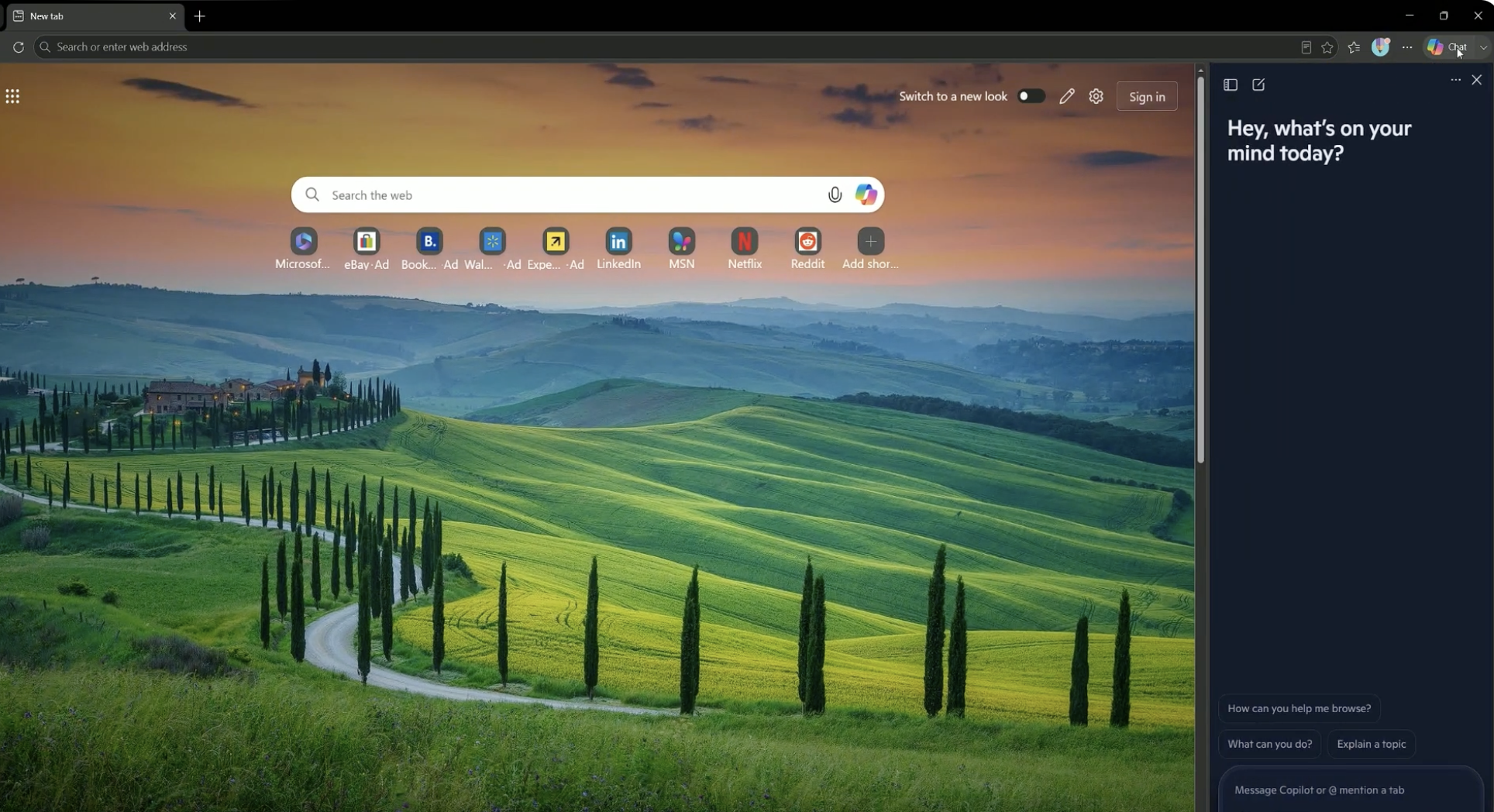Open the Walmart shortcut tile
Image resolution: width=1494 pixels, height=812 pixels.
point(493,249)
